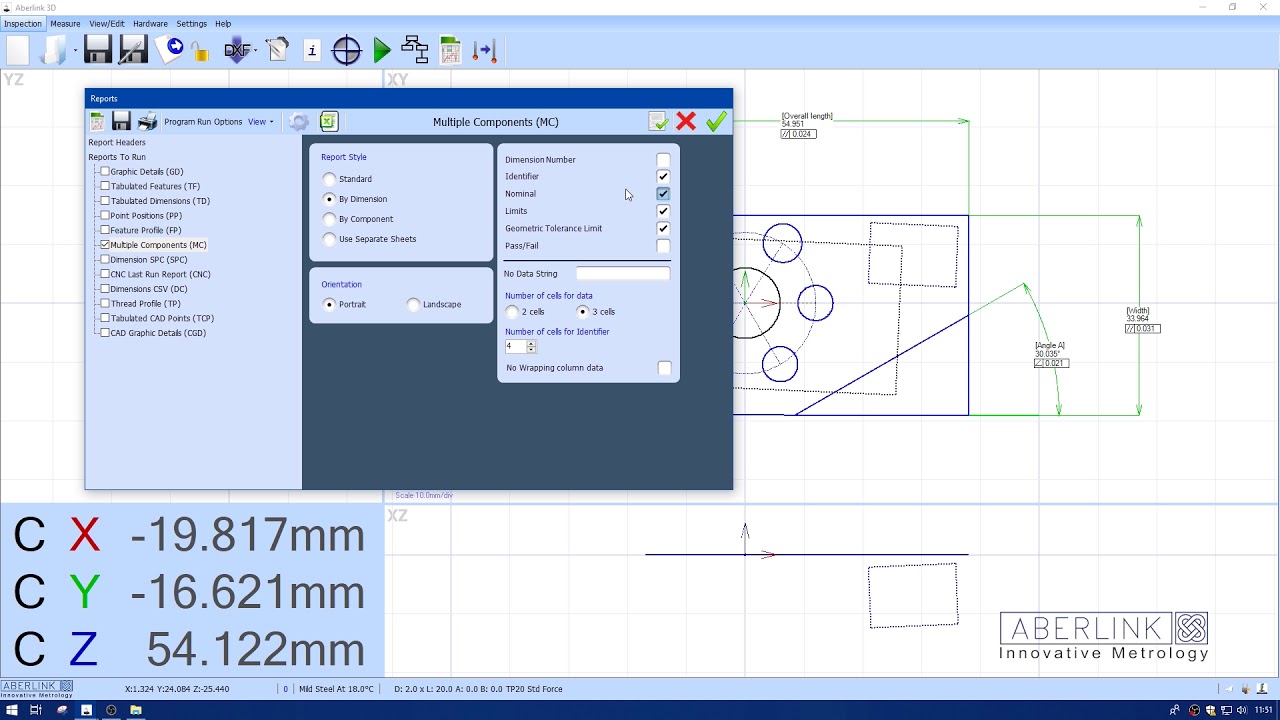Choose 2 cells for data
Image resolution: width=1280 pixels, height=720 pixels.
pos(513,312)
